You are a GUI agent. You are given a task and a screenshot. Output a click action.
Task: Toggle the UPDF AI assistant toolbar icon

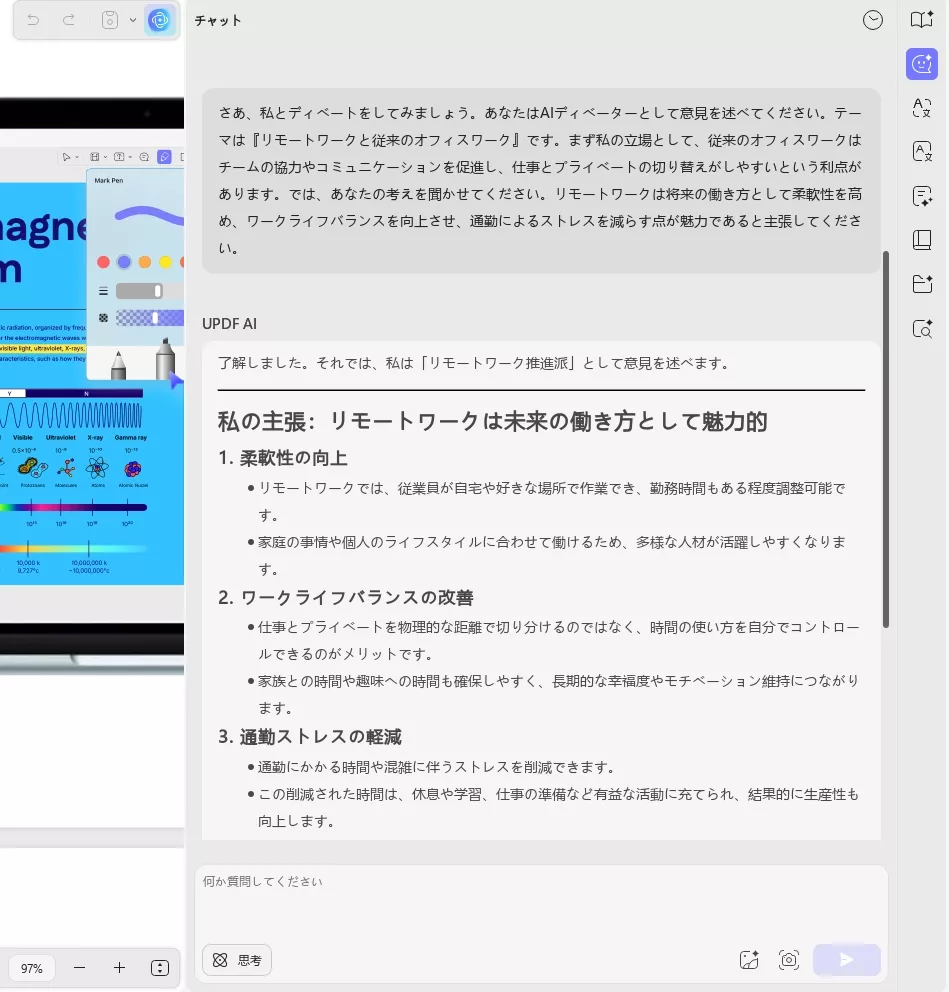point(159,20)
